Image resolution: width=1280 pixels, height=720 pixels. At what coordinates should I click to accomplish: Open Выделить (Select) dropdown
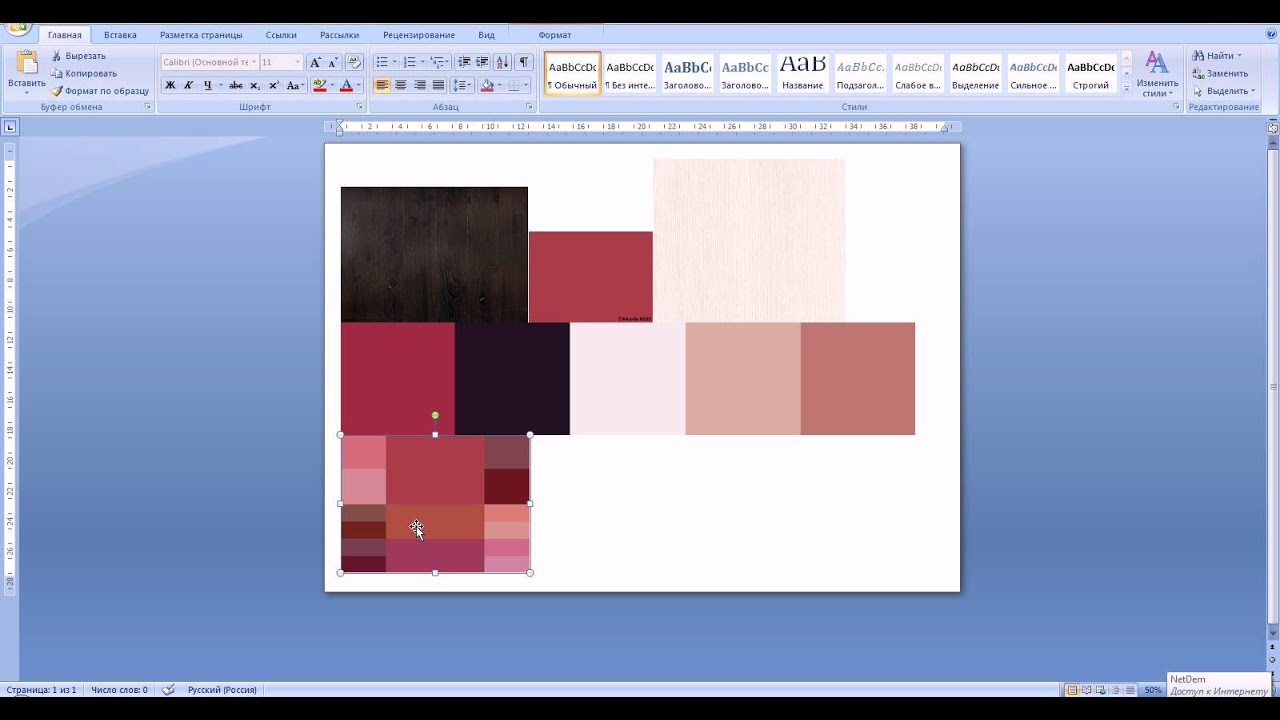coord(1223,91)
